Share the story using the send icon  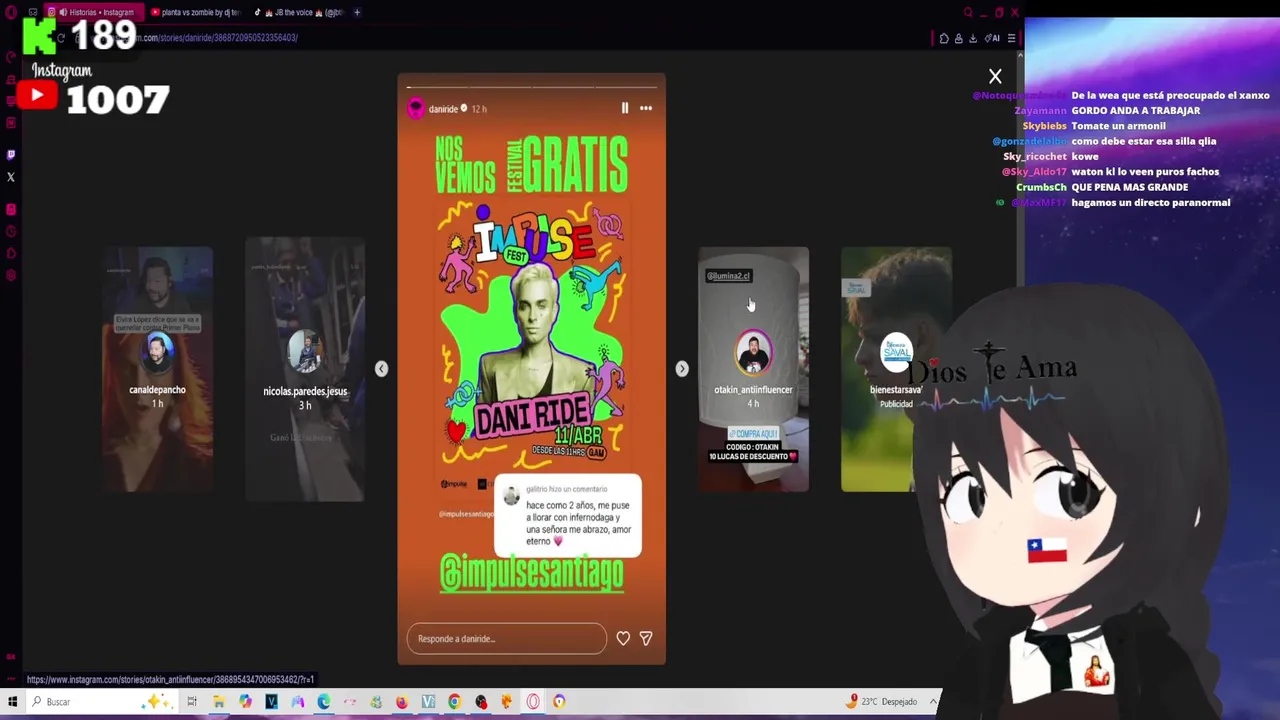[x=646, y=638]
